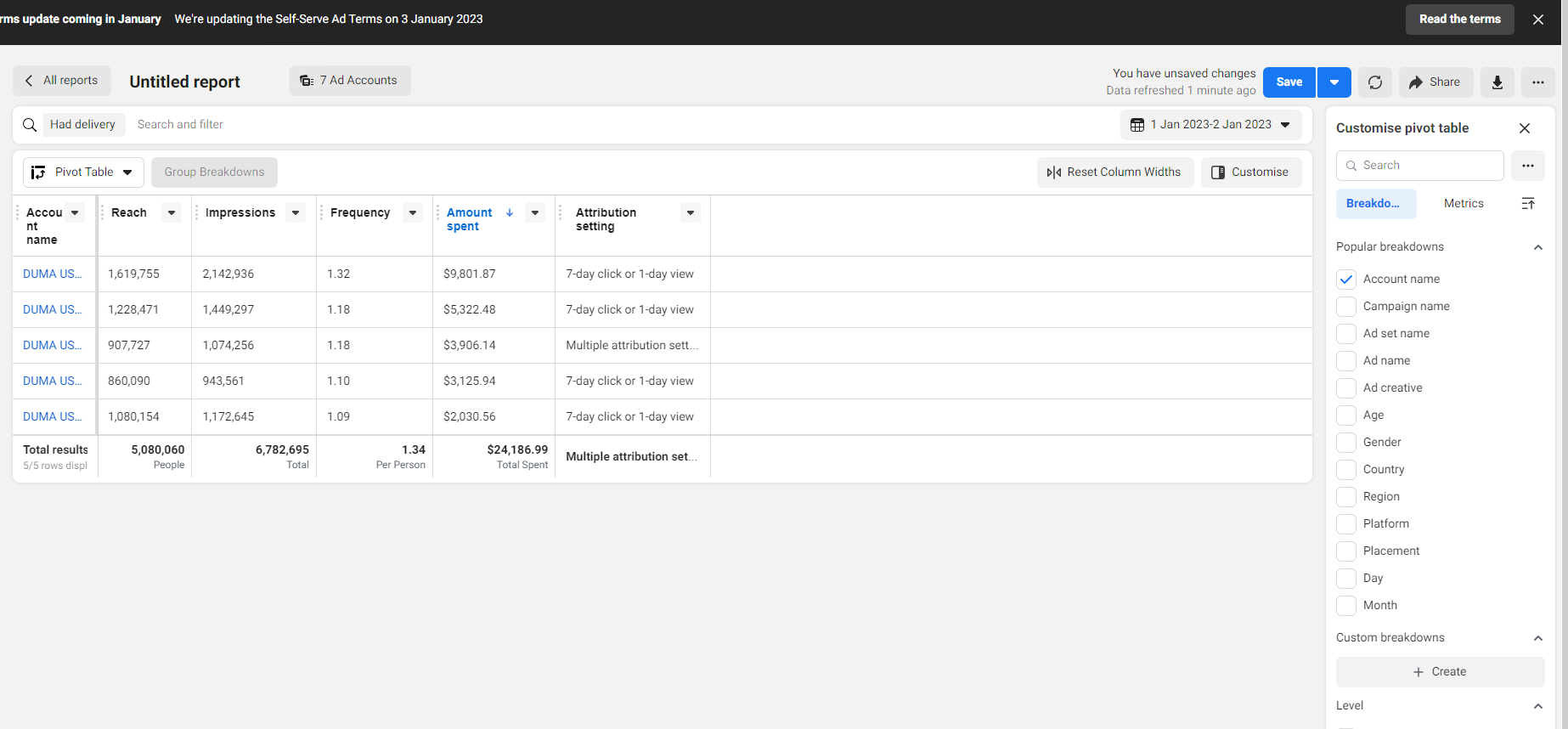Click Read the terms button
1568x729 pixels.
[x=1460, y=20]
